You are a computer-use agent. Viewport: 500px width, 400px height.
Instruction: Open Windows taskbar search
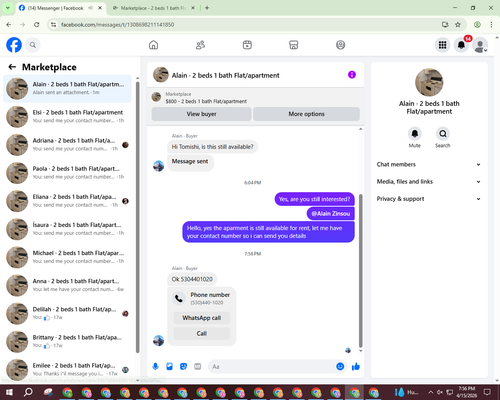[x=28, y=392]
